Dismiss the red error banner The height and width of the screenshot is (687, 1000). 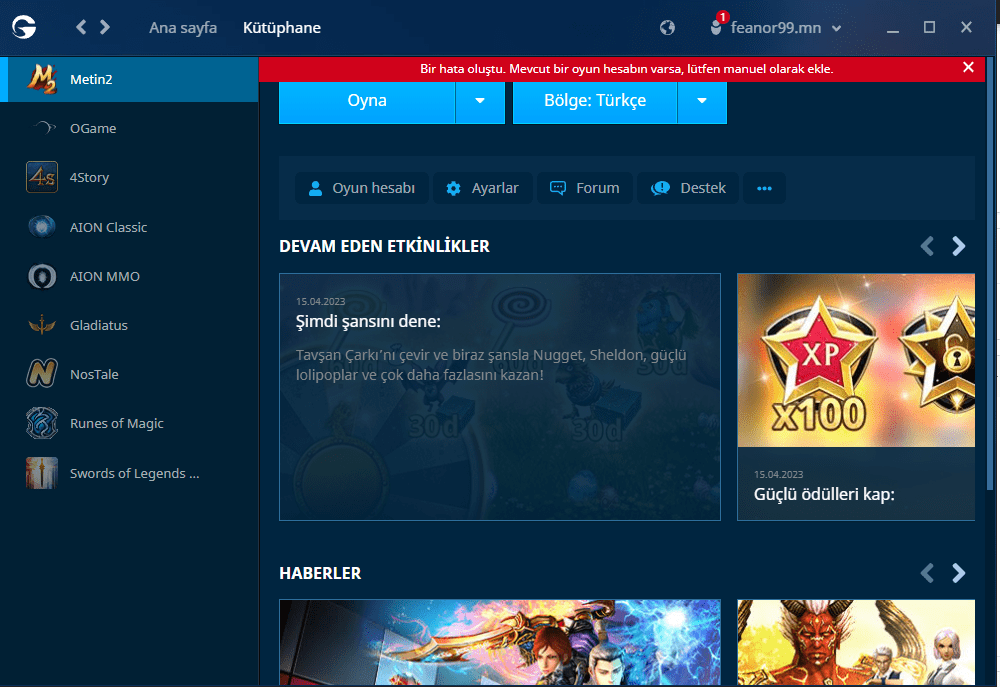click(968, 68)
